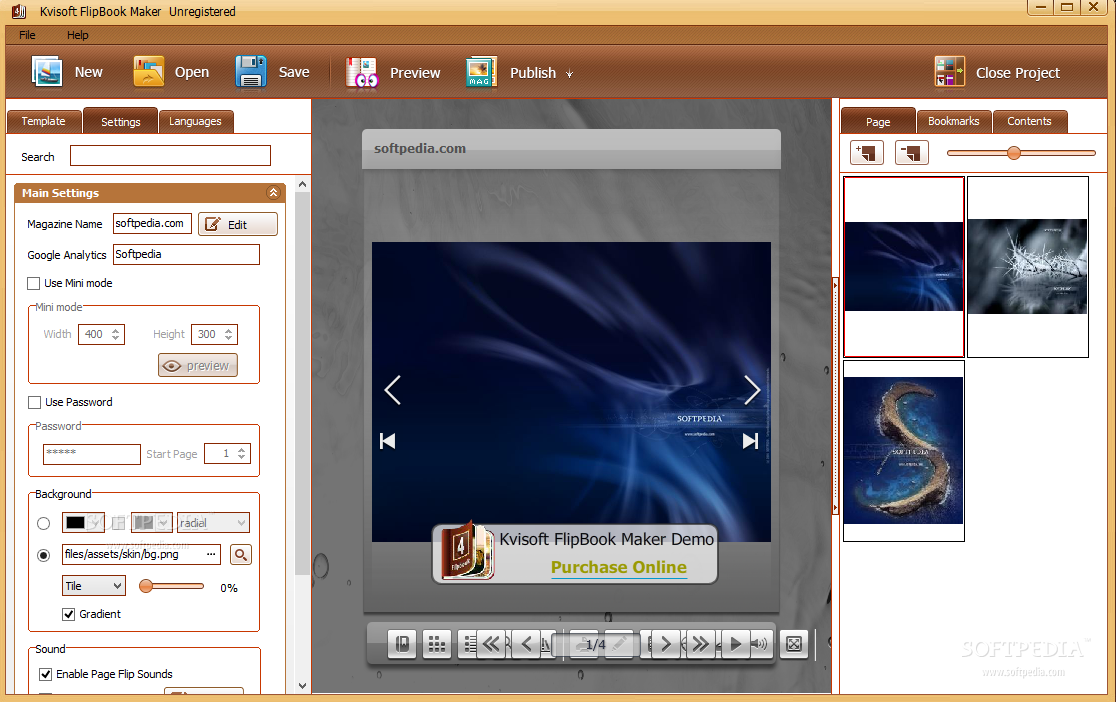Go to next page in bottom toolbar
Viewport: 1116px width, 702px height.
click(665, 644)
